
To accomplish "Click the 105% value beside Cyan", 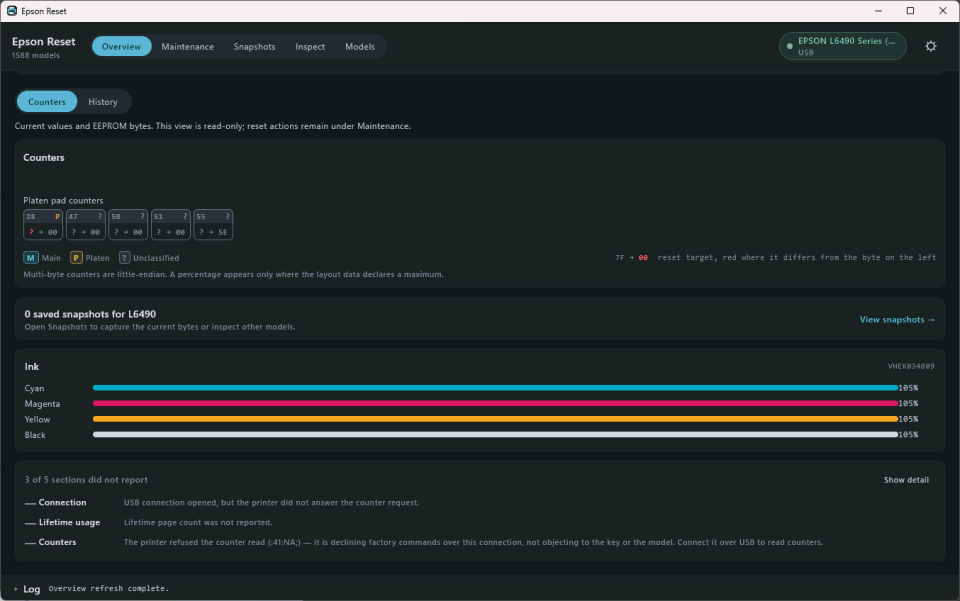I will pos(908,388).
